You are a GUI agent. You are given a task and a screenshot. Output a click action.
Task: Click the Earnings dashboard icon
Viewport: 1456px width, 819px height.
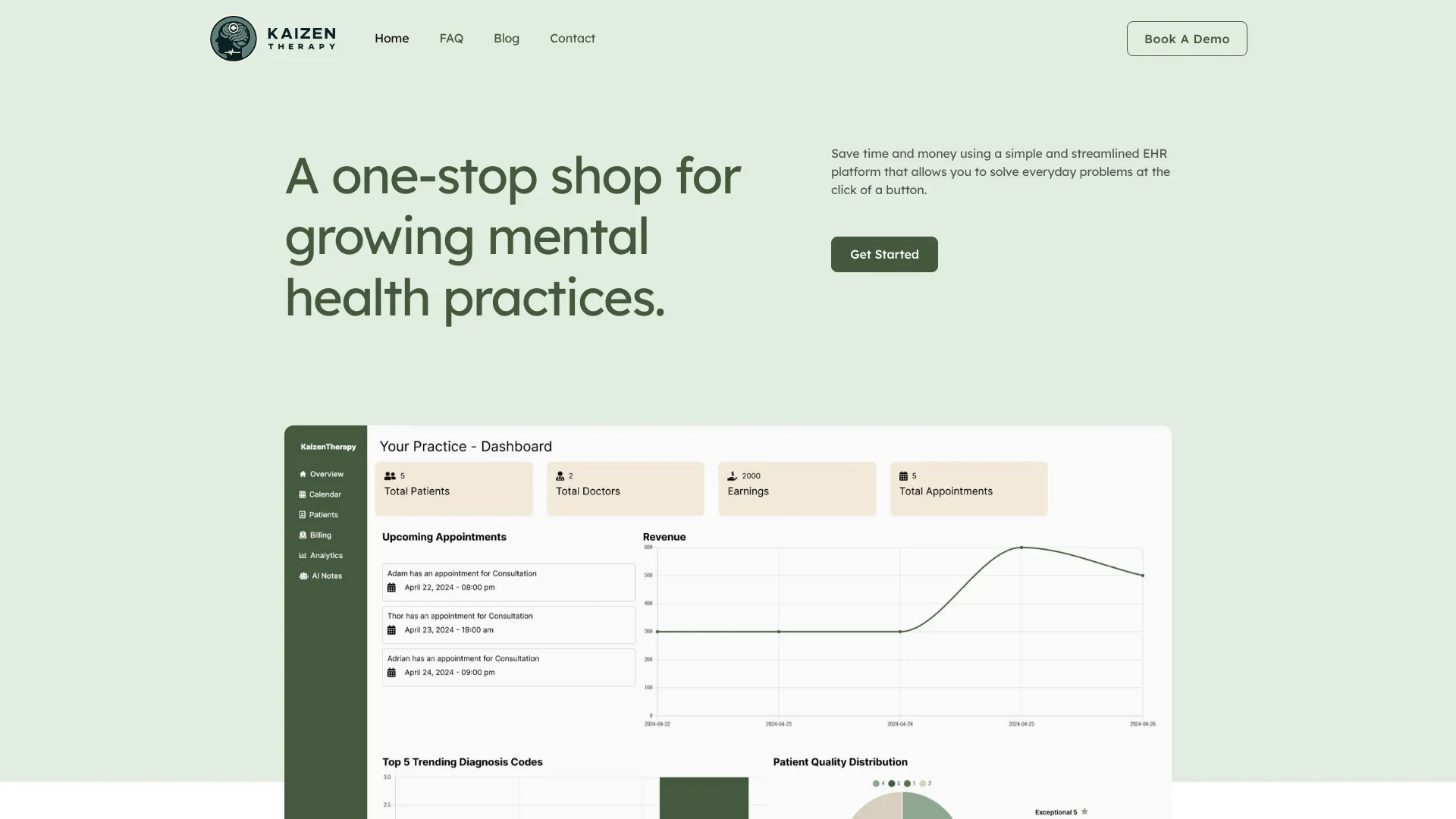click(x=732, y=475)
